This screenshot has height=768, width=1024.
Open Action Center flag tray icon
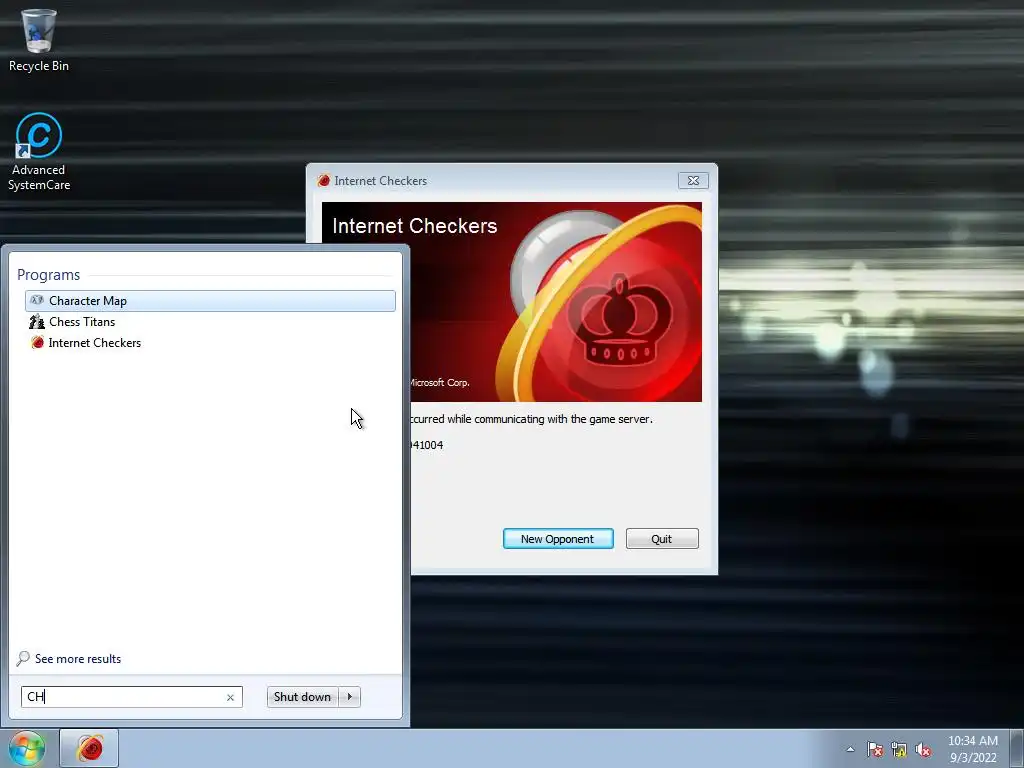click(875, 749)
